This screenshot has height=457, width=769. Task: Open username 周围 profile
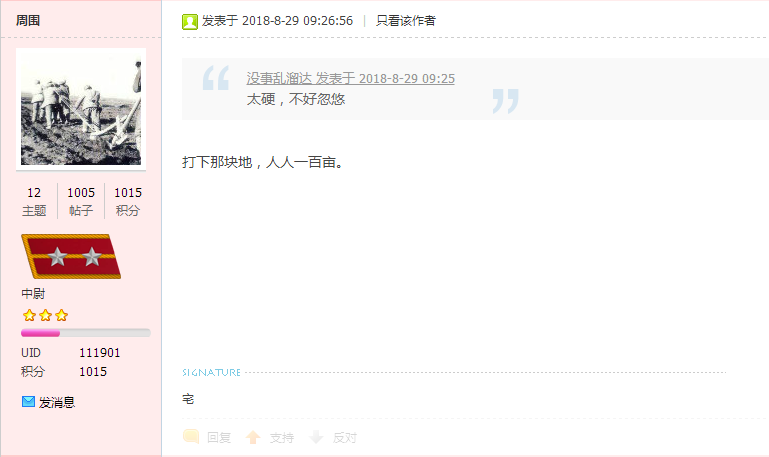coord(28,21)
